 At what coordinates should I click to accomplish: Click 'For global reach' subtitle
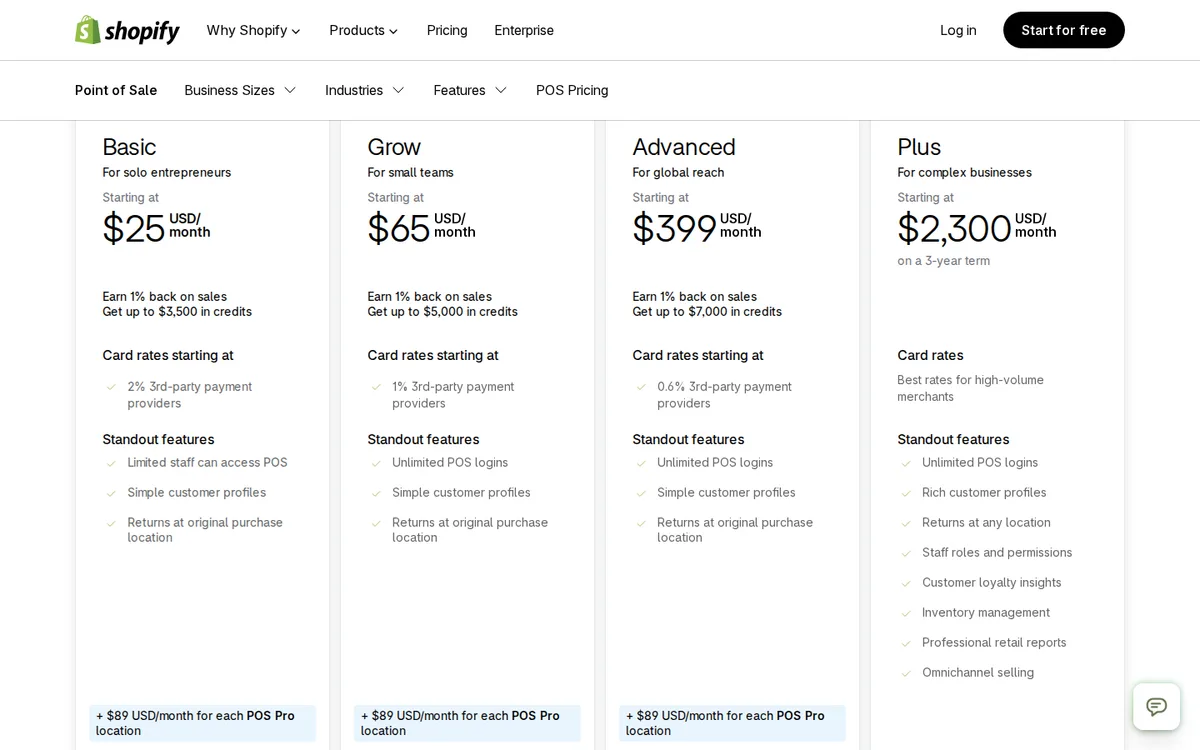click(678, 173)
